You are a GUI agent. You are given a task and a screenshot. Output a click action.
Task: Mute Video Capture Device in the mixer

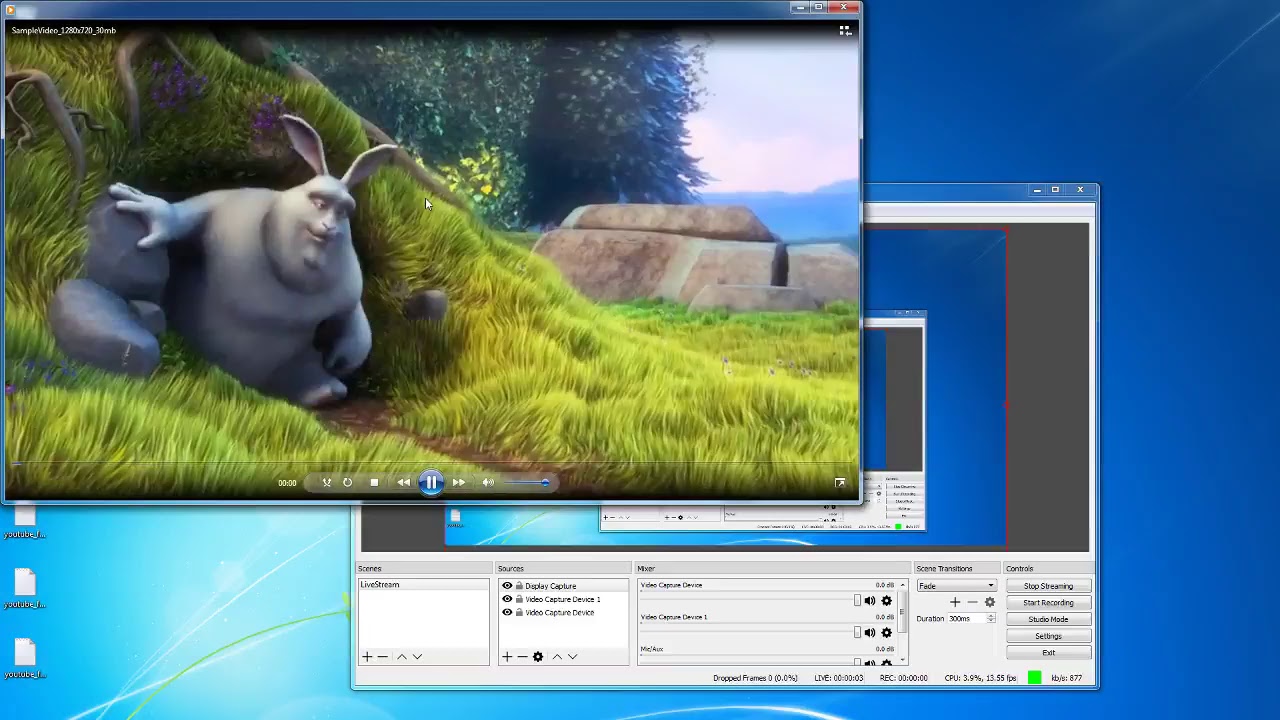click(870, 601)
